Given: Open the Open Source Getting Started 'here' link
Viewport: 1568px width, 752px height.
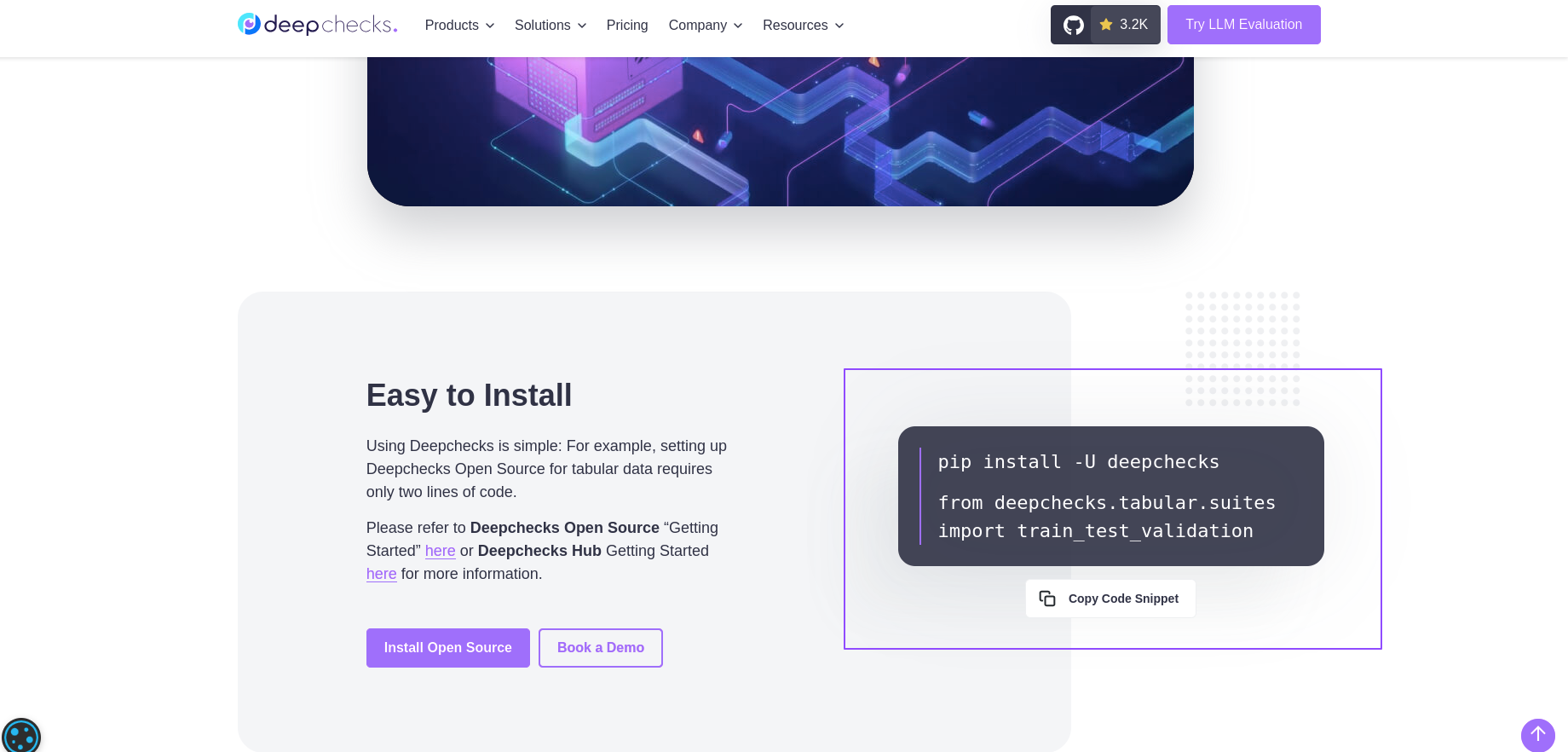Looking at the screenshot, I should point(440,551).
